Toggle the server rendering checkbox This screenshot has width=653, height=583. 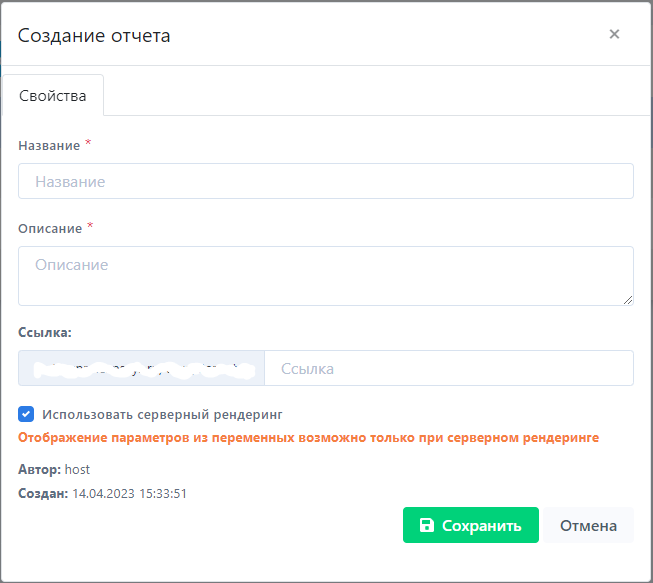26,413
